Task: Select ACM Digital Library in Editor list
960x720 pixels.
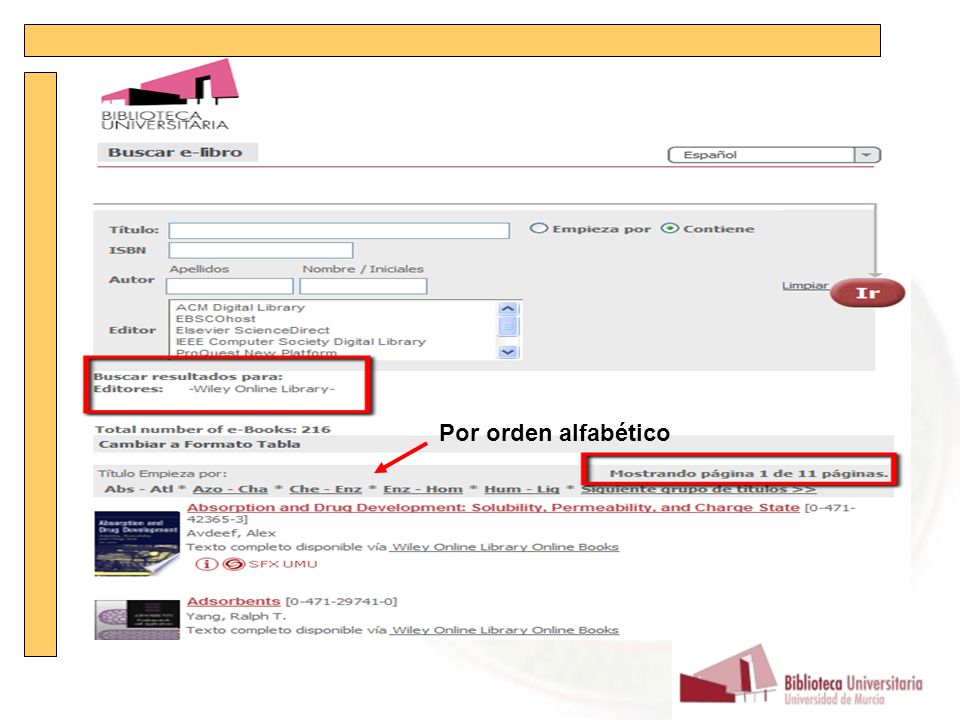Action: [240, 307]
